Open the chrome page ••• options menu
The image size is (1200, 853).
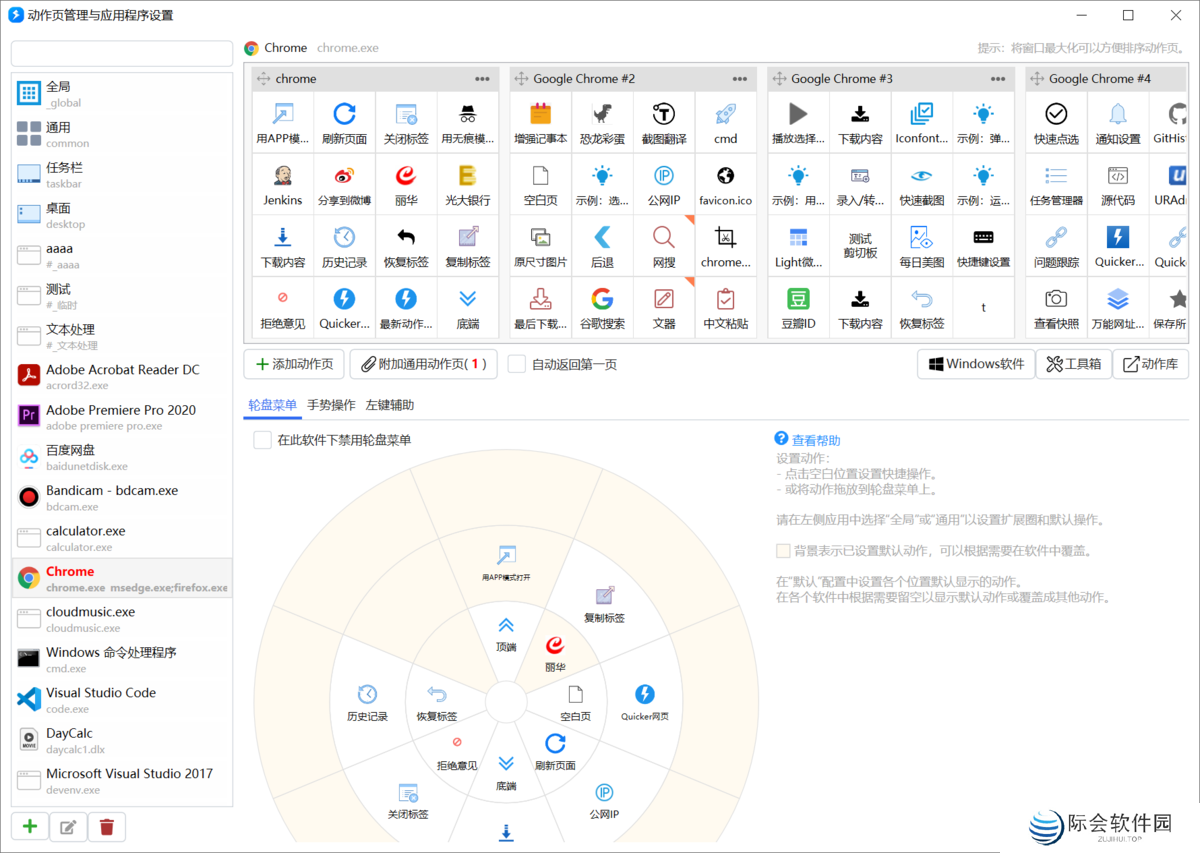coord(482,78)
